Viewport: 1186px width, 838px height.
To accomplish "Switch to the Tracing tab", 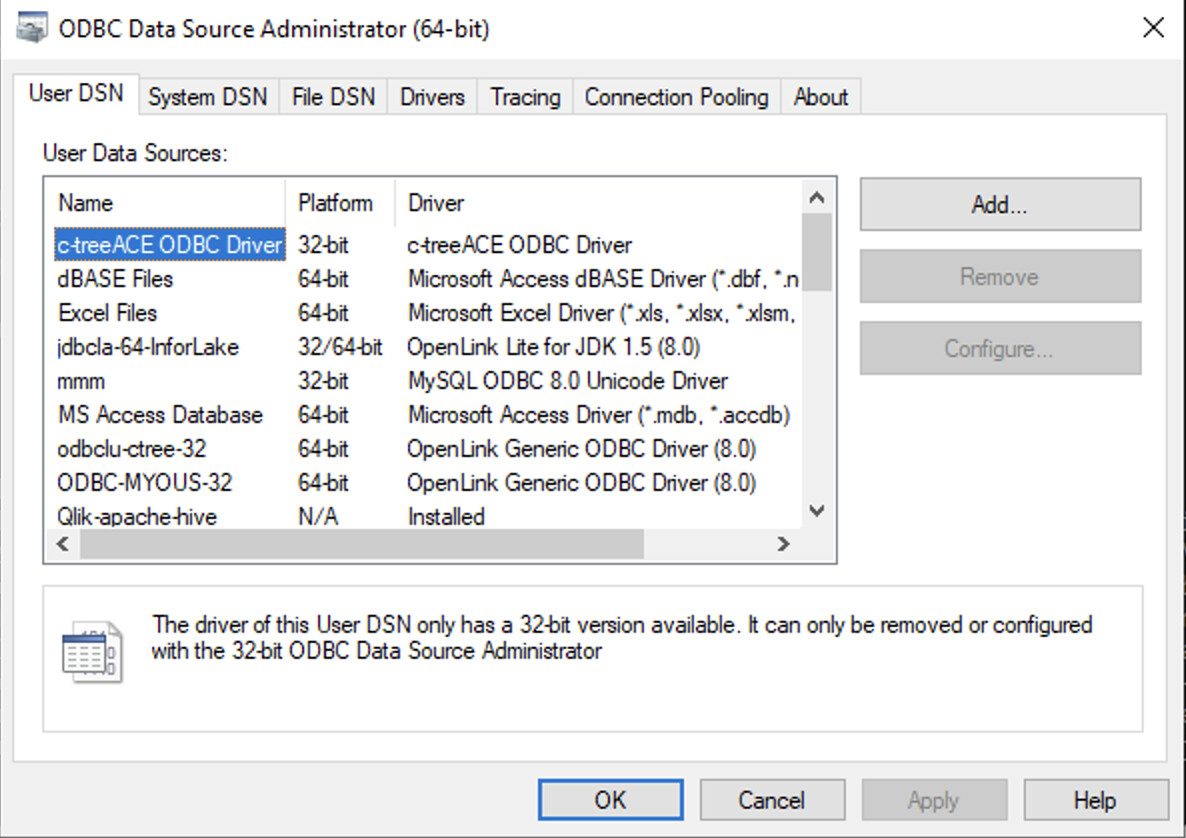I will [x=524, y=96].
